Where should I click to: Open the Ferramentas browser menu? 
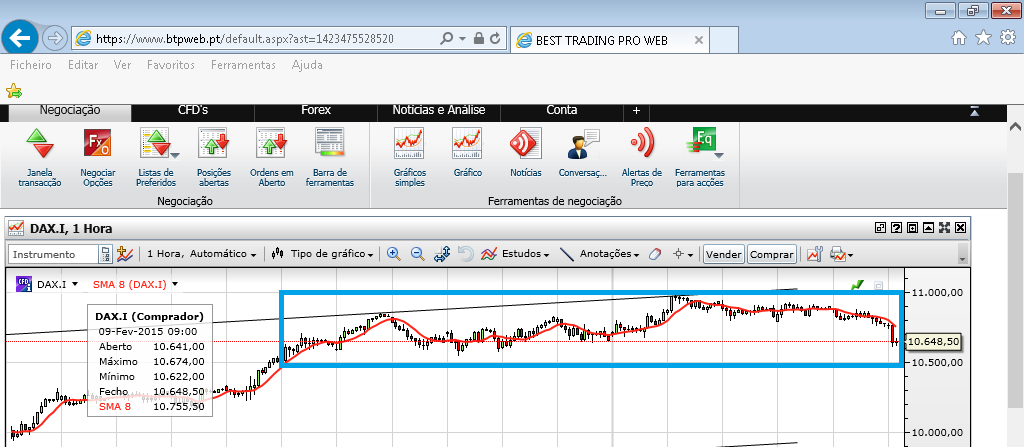click(x=243, y=65)
